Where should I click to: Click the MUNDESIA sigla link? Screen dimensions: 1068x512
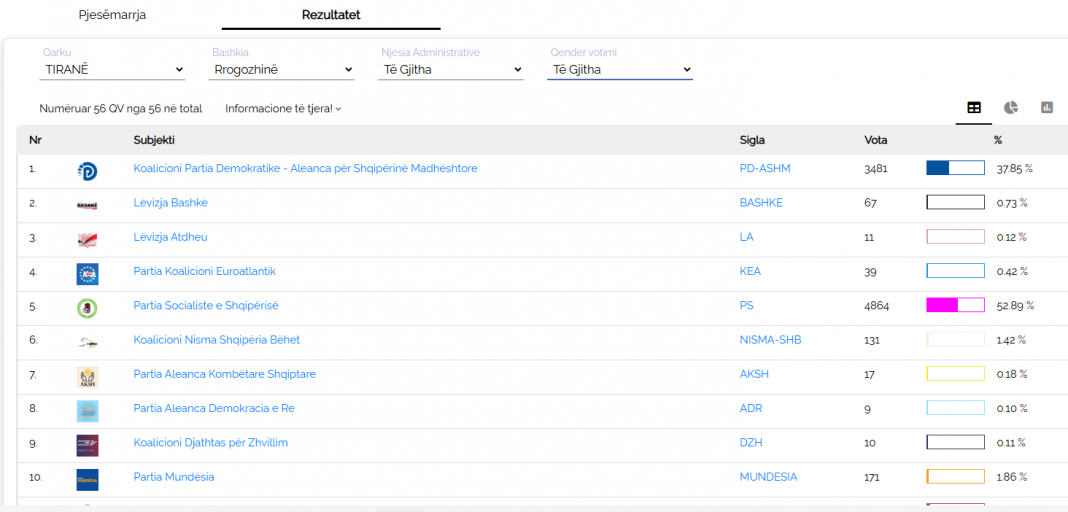pos(768,477)
